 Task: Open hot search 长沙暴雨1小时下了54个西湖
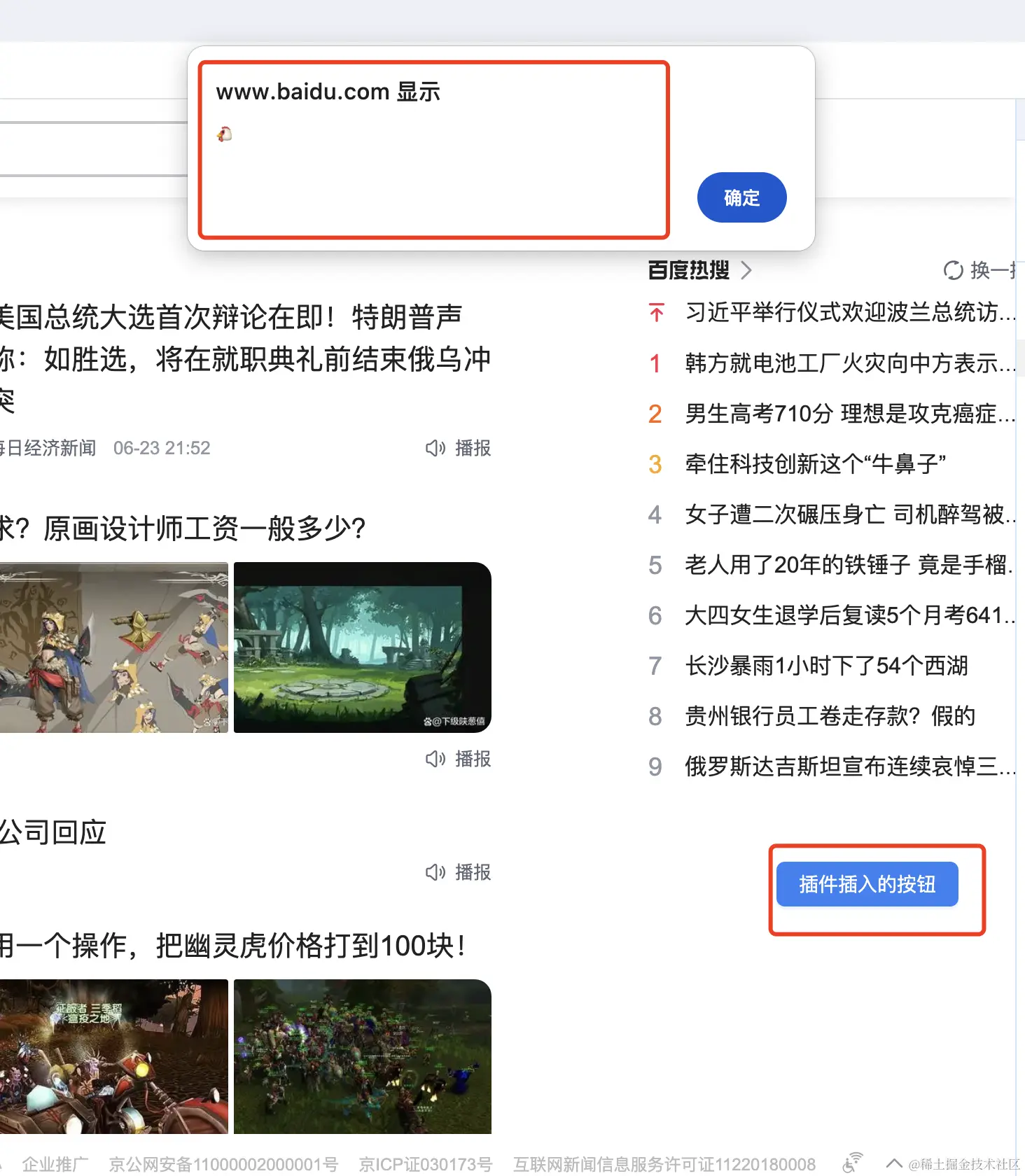(x=826, y=666)
